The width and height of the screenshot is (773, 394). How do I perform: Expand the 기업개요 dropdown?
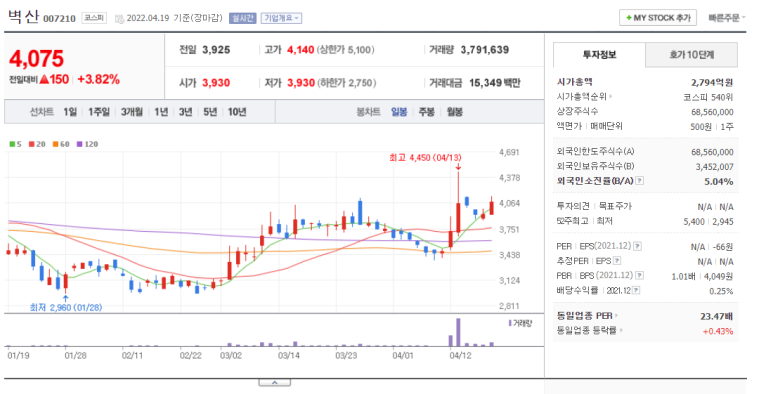[x=281, y=18]
